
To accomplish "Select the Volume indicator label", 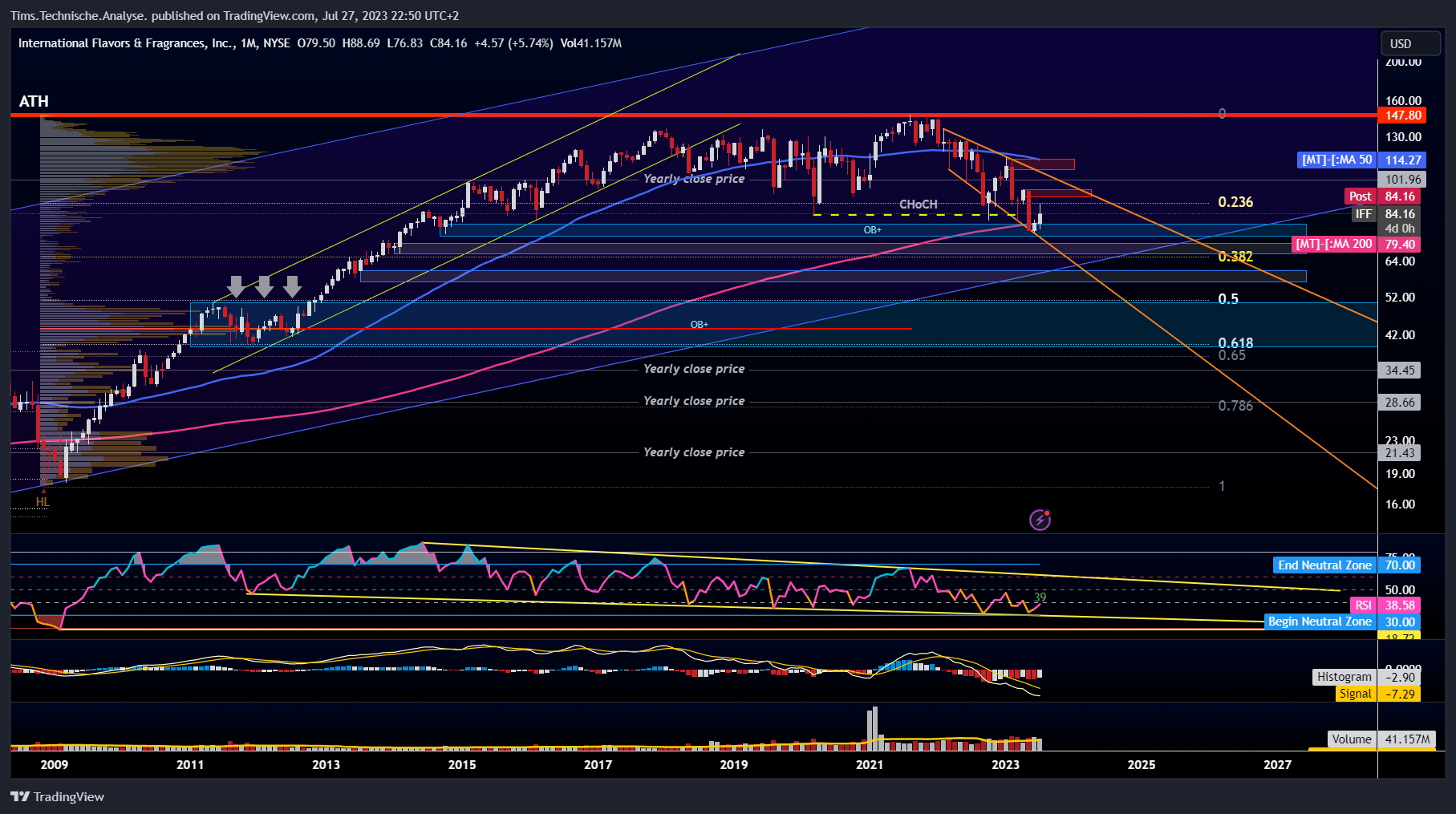I will (1352, 739).
